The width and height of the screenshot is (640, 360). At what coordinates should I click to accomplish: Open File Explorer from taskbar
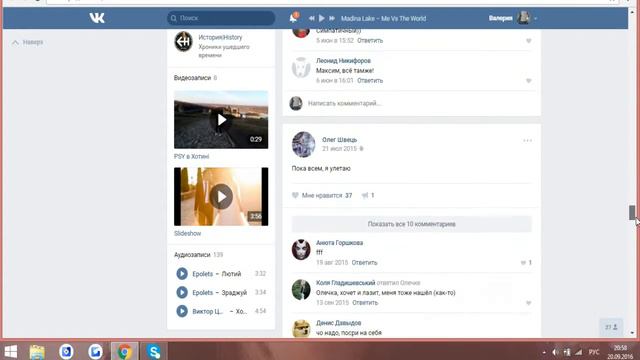coord(37,352)
